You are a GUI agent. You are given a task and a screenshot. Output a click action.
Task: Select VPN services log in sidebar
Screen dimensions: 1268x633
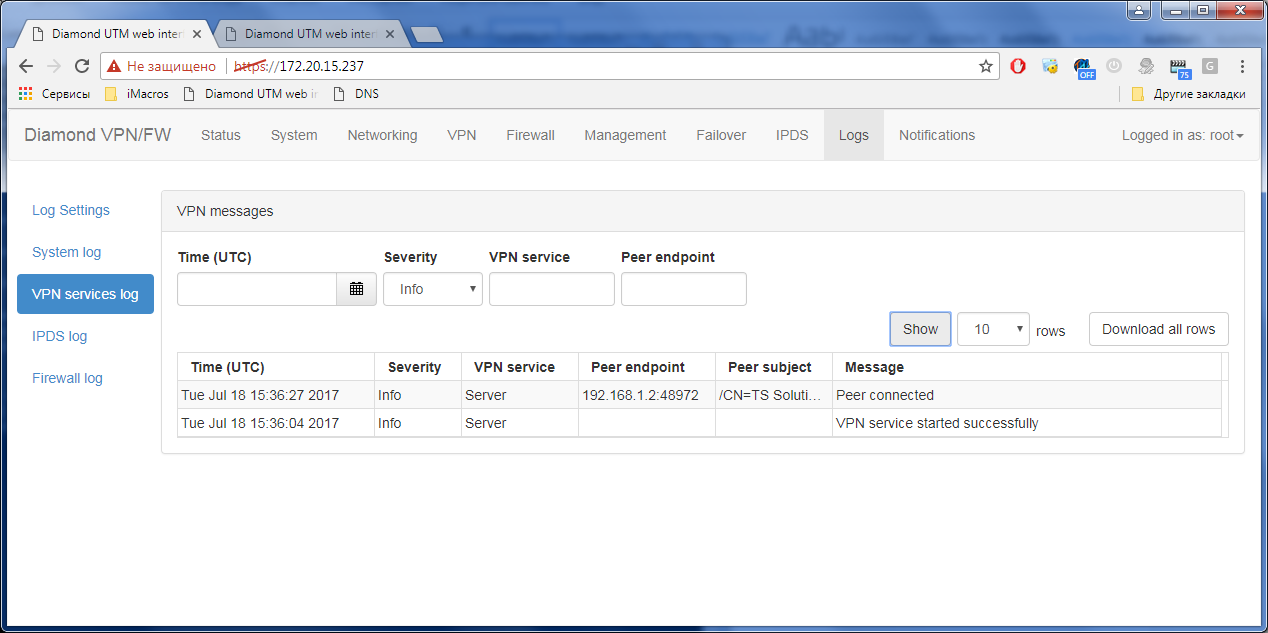(85, 294)
